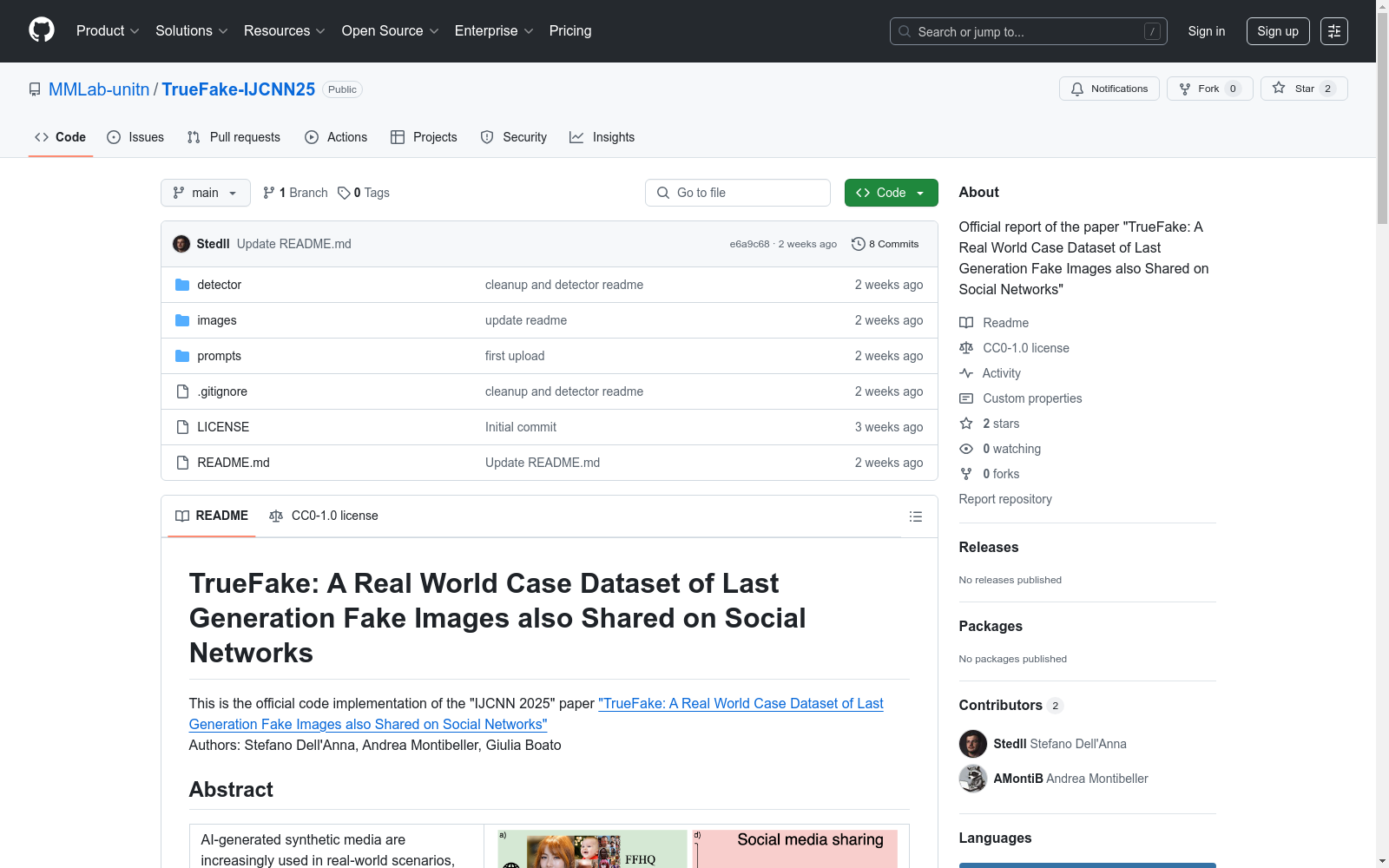1389x868 pixels.
Task: Click the Notifications button
Action: (x=1109, y=89)
